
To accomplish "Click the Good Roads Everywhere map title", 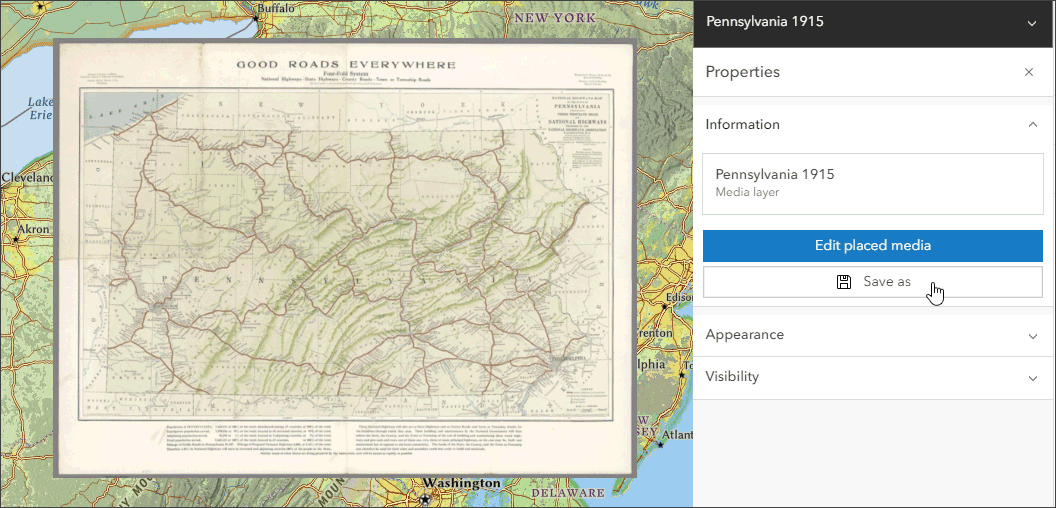I will coord(345,65).
